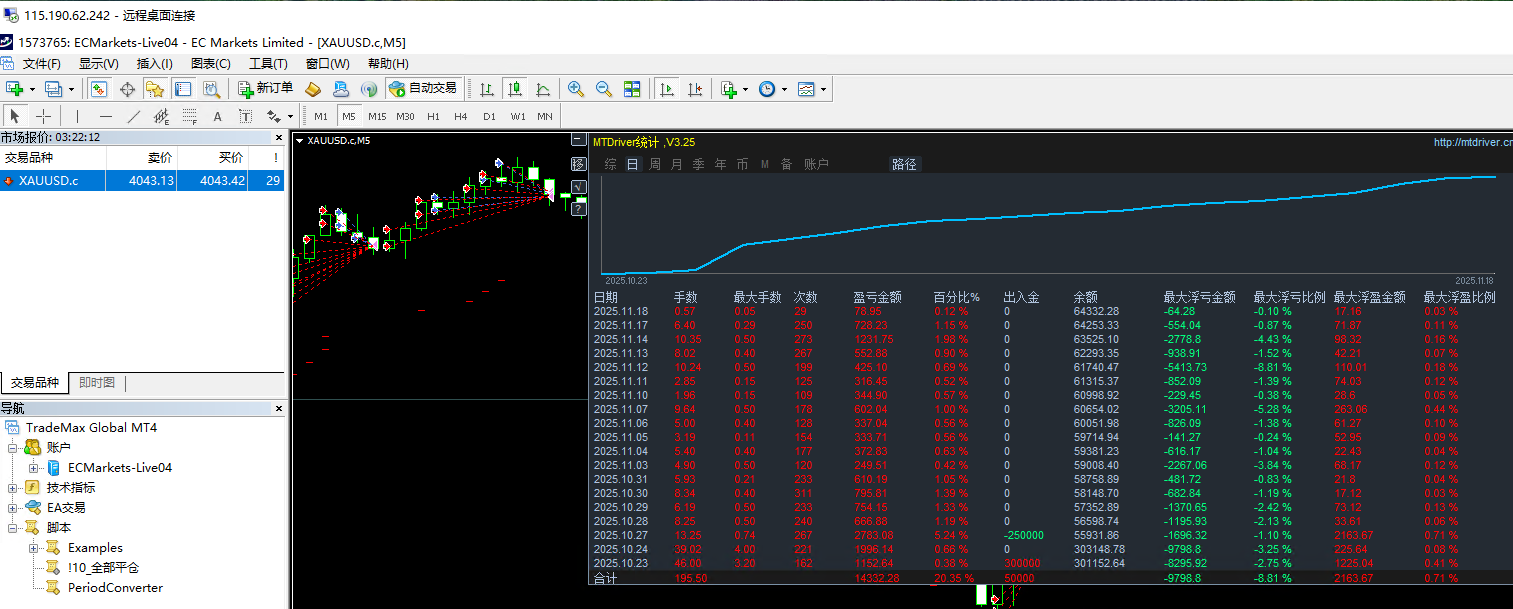
Task: Click the 新订单 new order button
Action: 265,88
